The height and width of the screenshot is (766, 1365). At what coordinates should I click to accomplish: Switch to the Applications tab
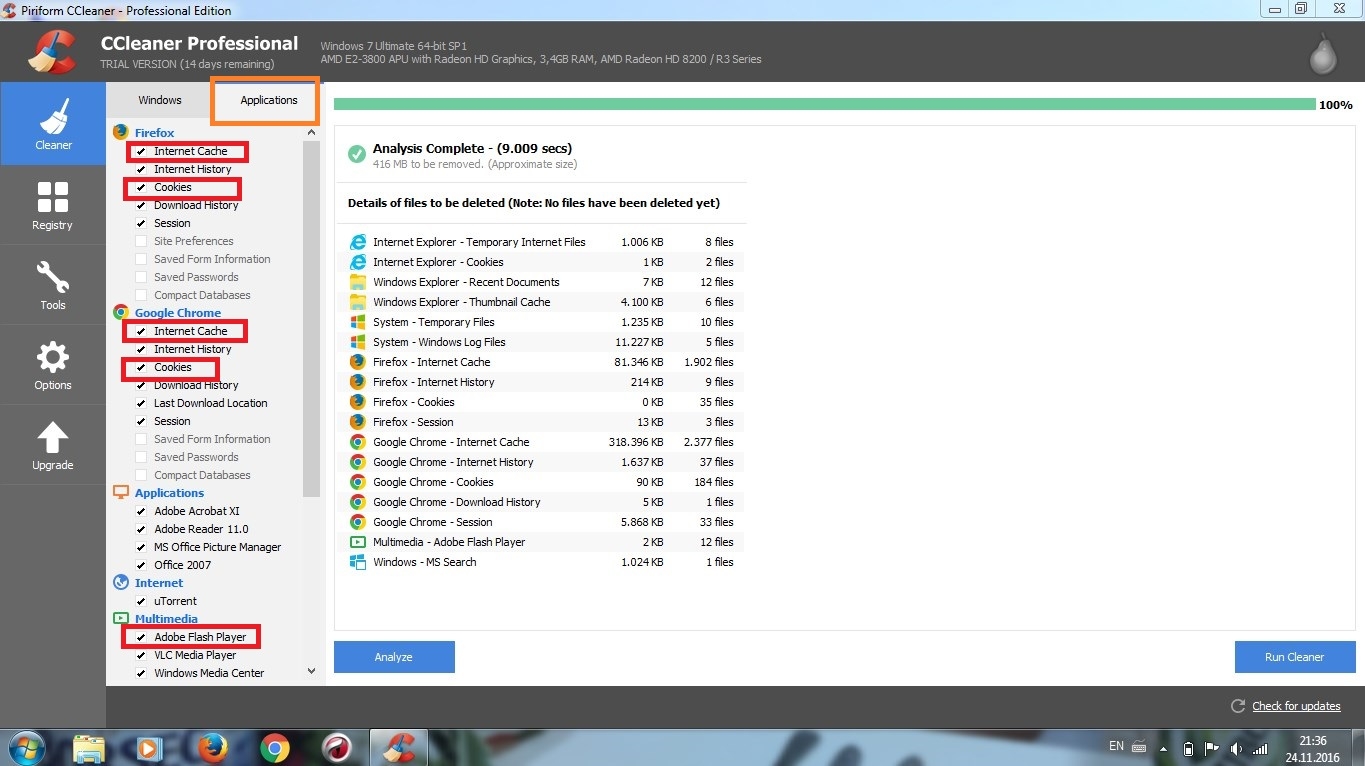[x=268, y=100]
